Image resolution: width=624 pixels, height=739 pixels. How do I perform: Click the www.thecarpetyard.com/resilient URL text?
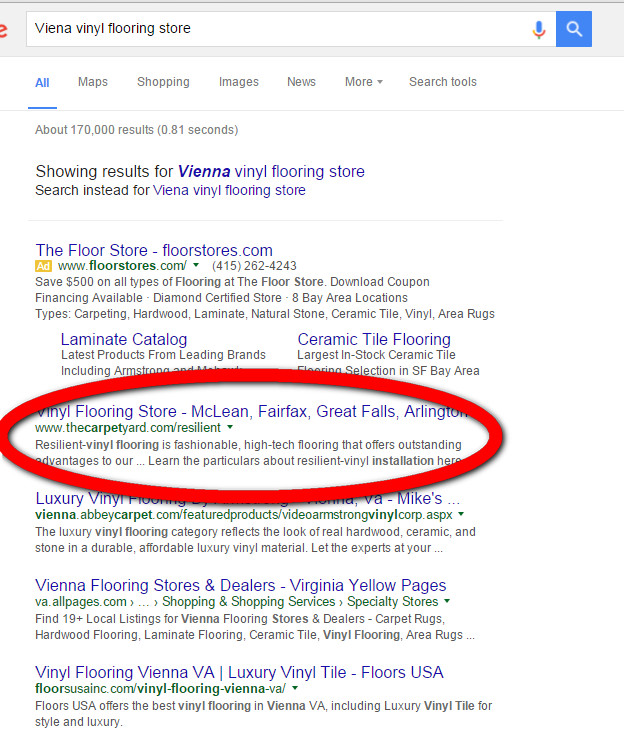128,428
